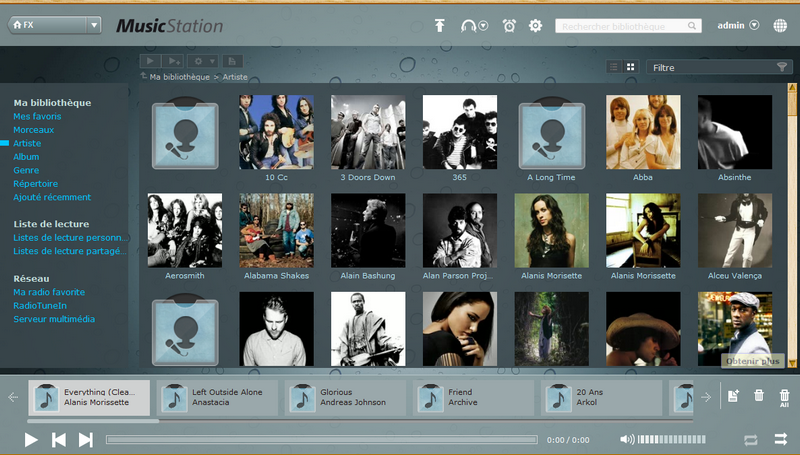Select Friend by Archive in queue
The width and height of the screenshot is (800, 455).
coord(473,397)
